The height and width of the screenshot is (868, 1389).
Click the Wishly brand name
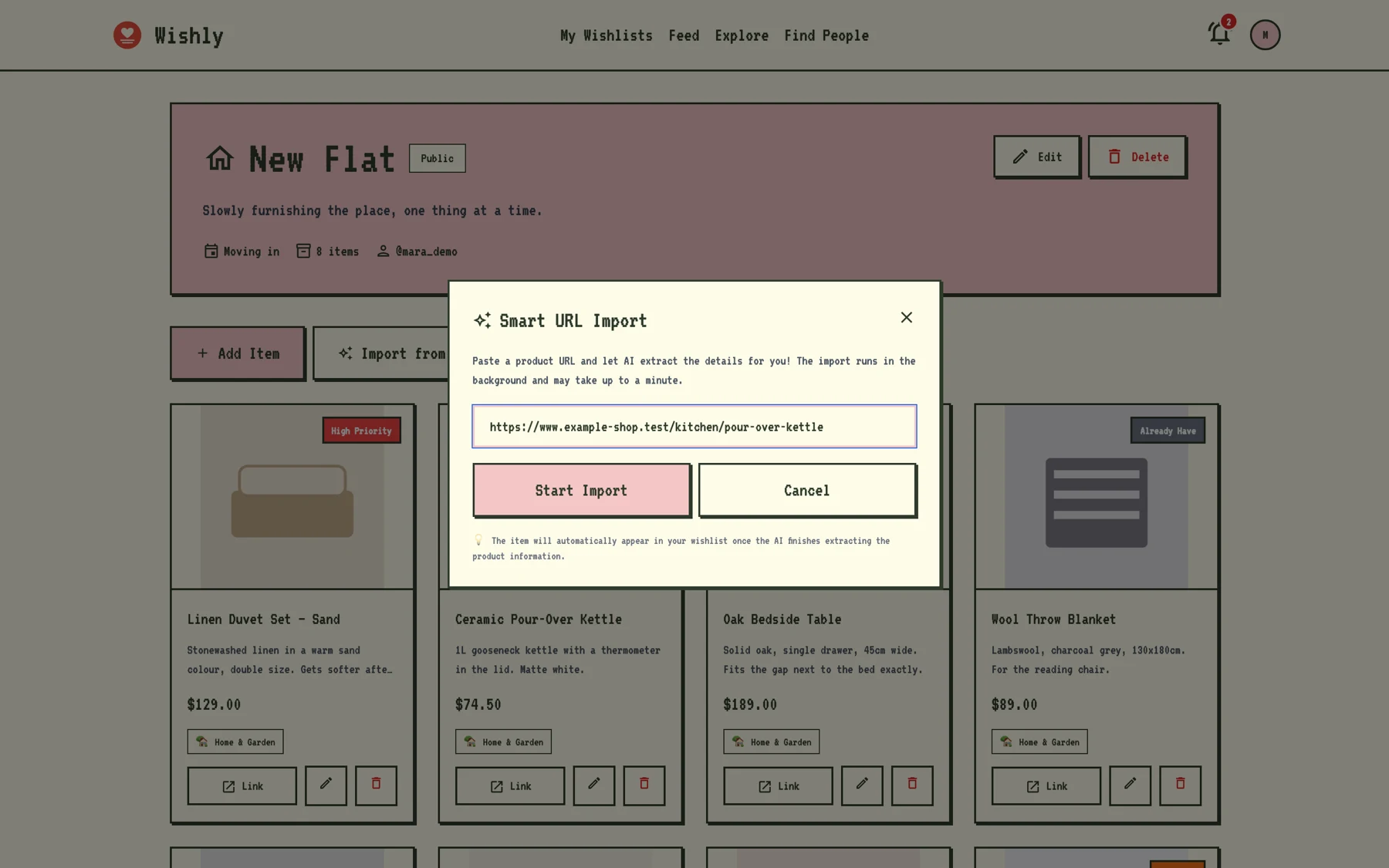tap(188, 35)
